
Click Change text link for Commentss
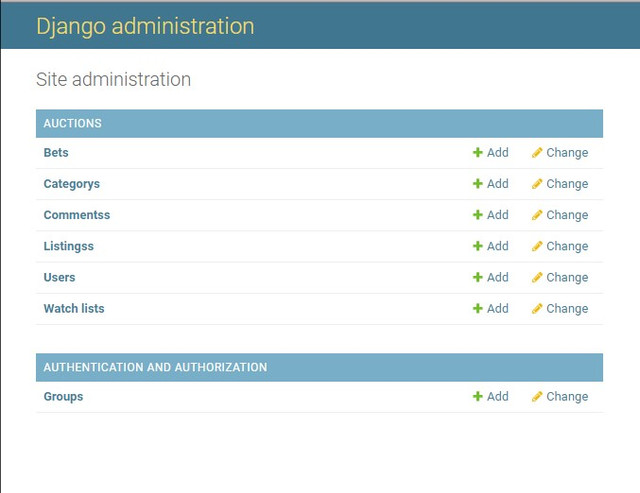567,215
